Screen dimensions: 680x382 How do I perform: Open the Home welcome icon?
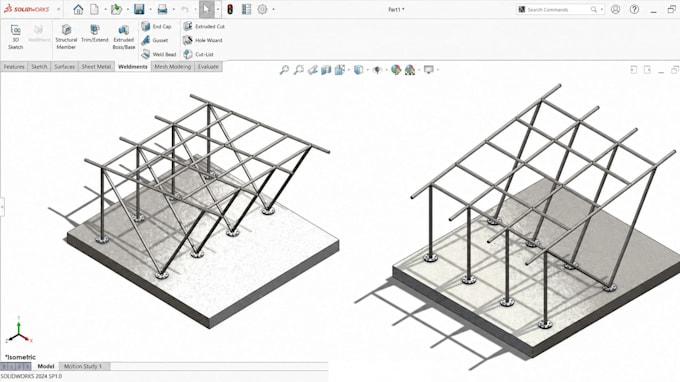tap(78, 9)
